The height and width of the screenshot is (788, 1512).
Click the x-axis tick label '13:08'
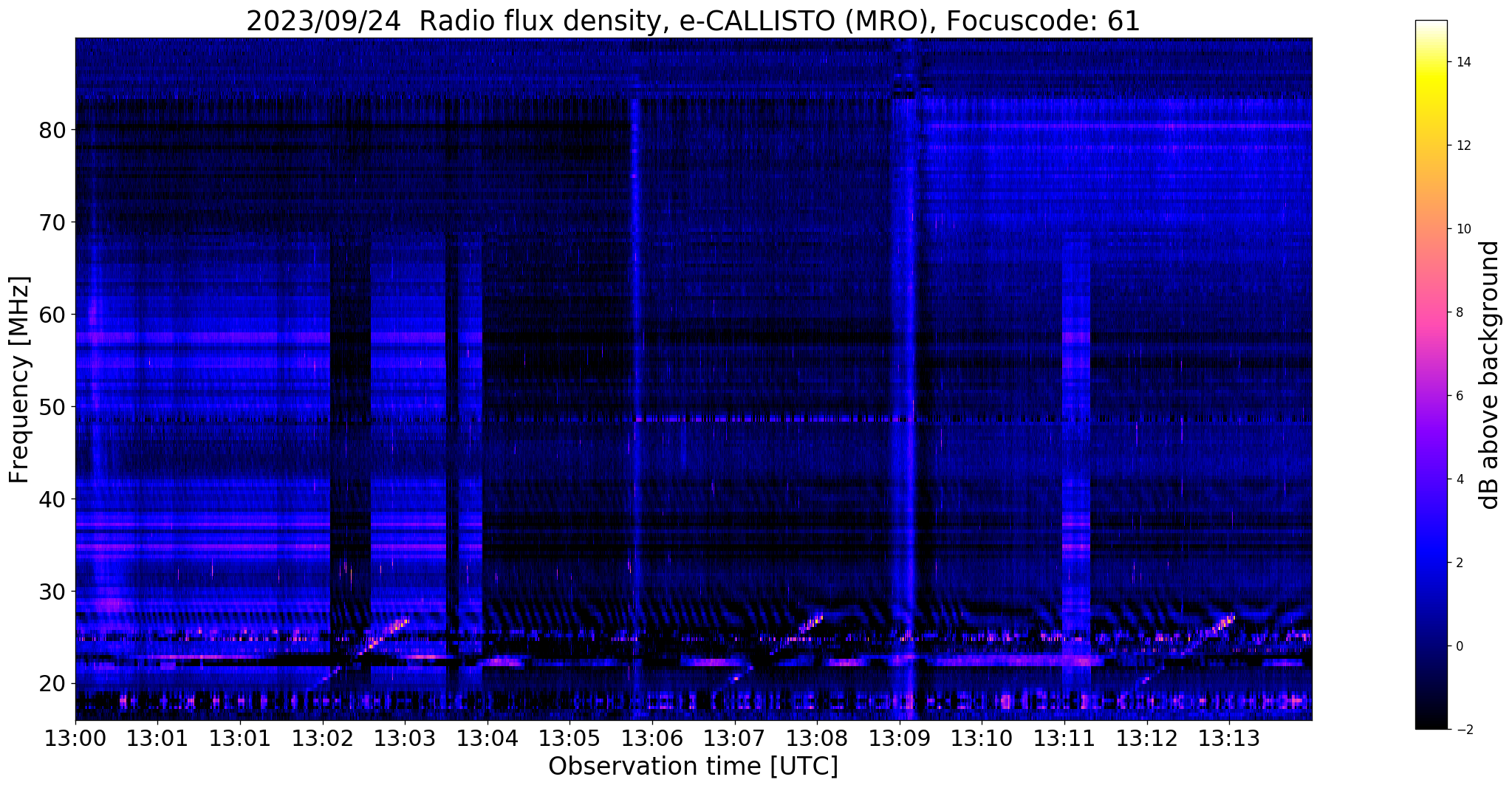pyautogui.click(x=817, y=738)
